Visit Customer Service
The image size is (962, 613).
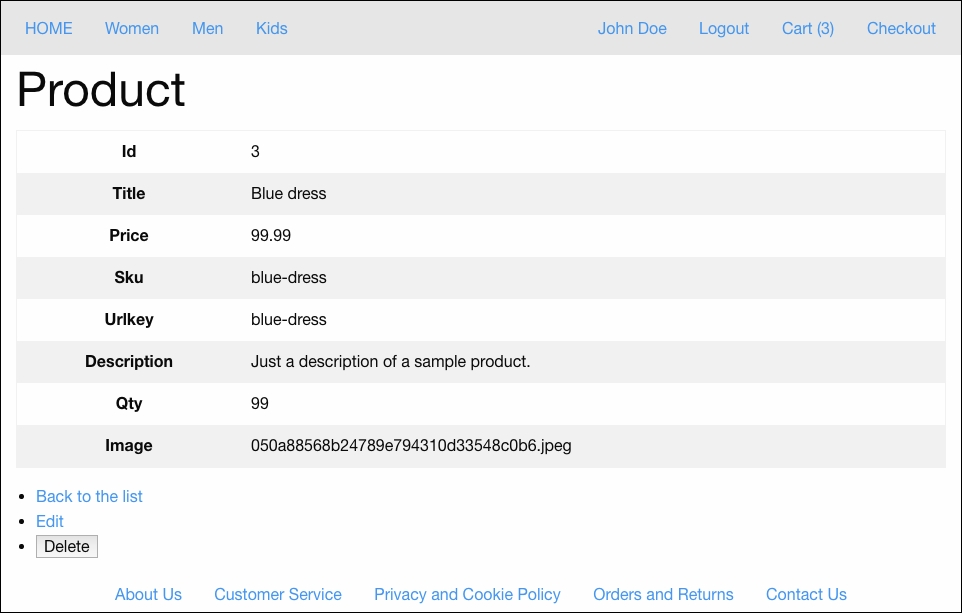tap(277, 594)
